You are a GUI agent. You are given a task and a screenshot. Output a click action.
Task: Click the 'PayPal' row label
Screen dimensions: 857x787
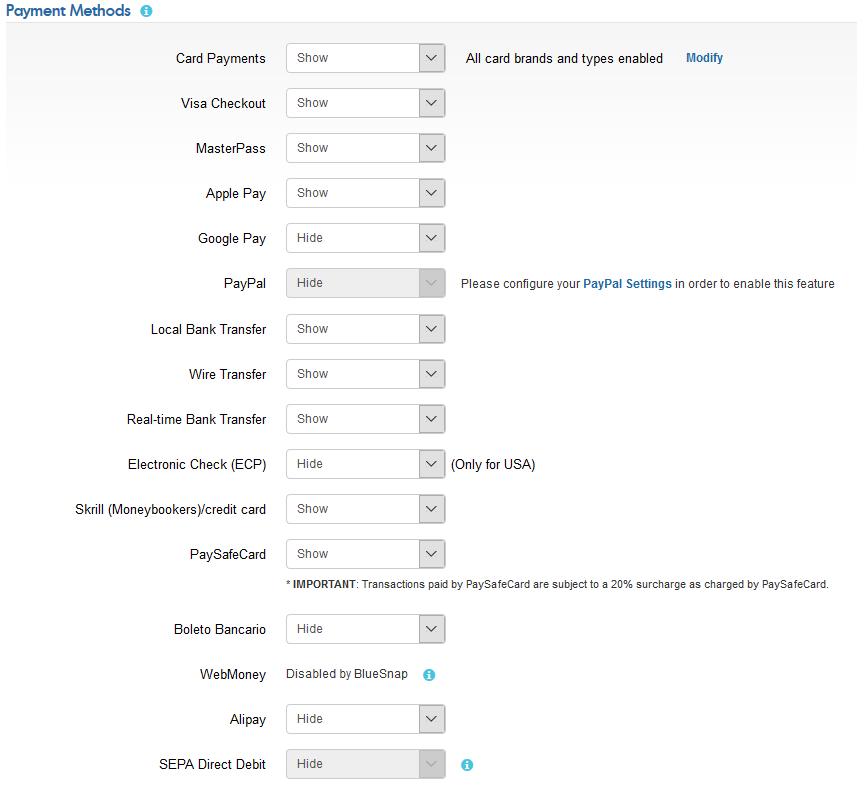[x=245, y=284]
